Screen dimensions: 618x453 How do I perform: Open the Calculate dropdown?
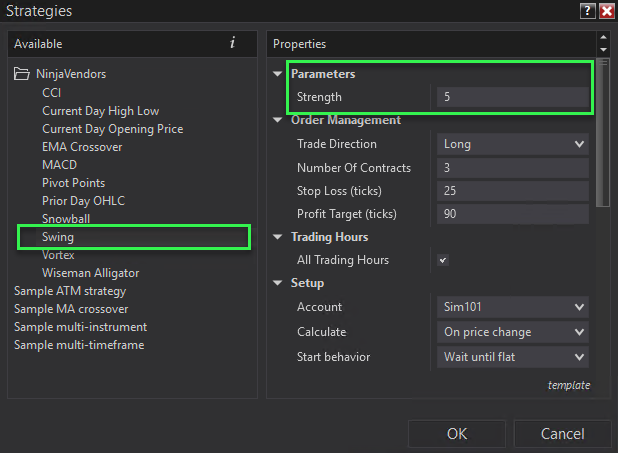coord(513,332)
